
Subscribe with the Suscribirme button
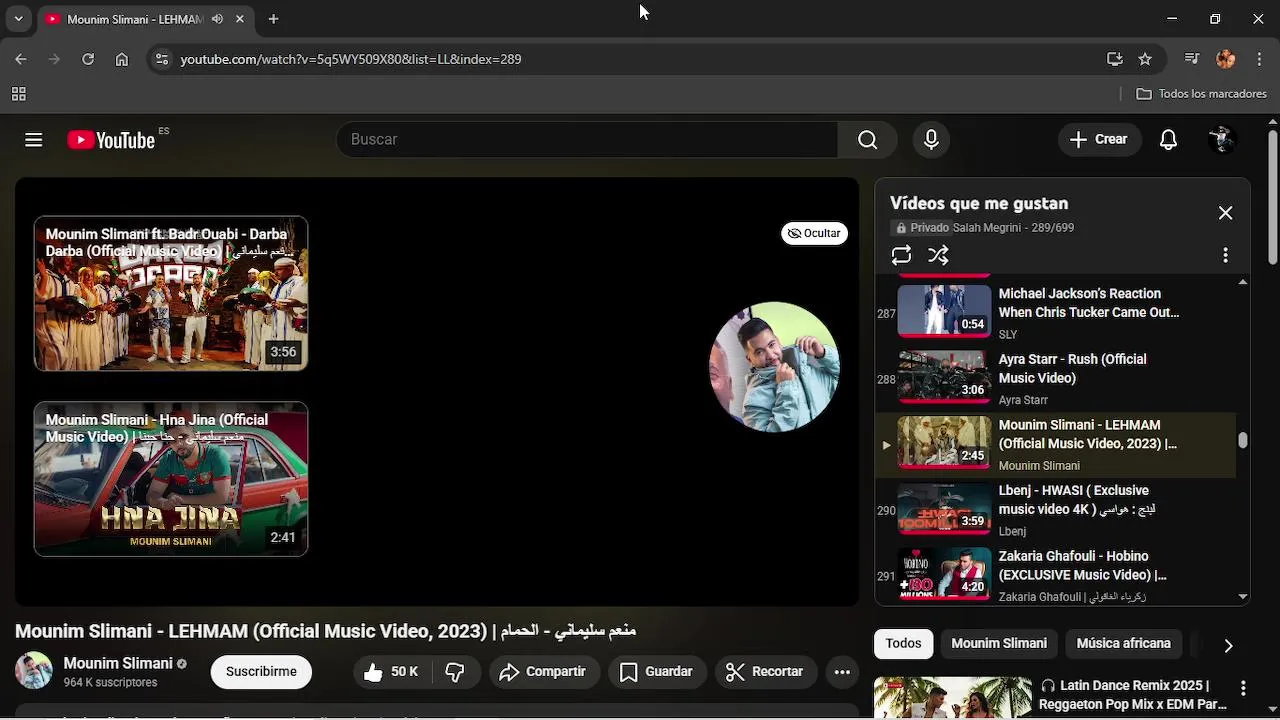(x=261, y=672)
